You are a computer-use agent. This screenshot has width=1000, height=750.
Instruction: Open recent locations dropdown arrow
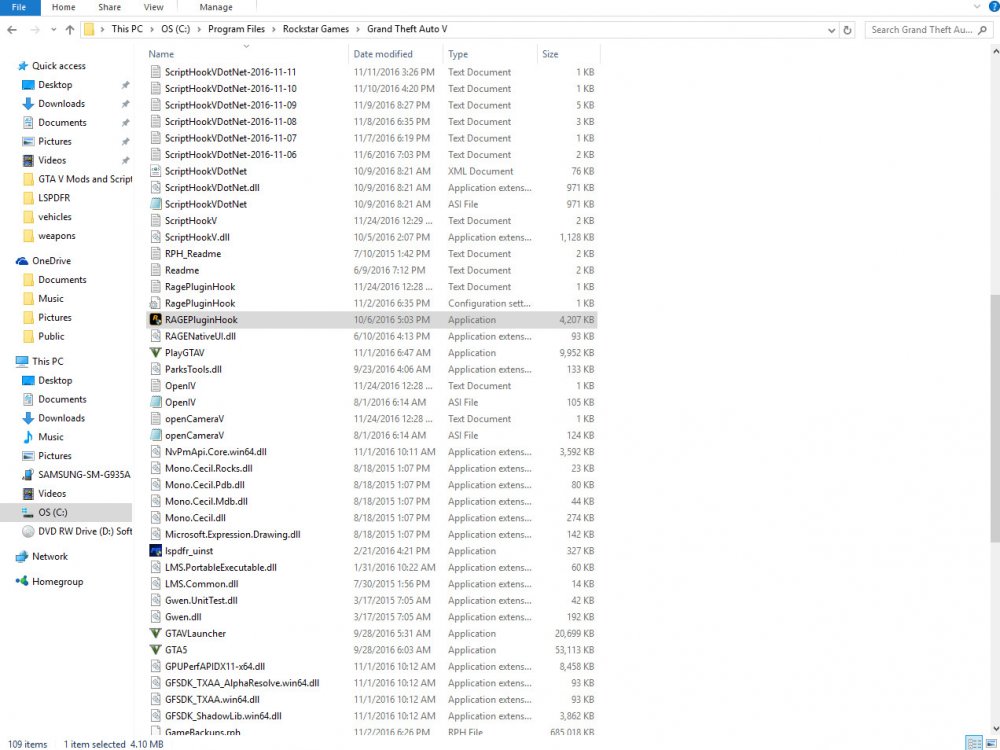click(x=53, y=30)
